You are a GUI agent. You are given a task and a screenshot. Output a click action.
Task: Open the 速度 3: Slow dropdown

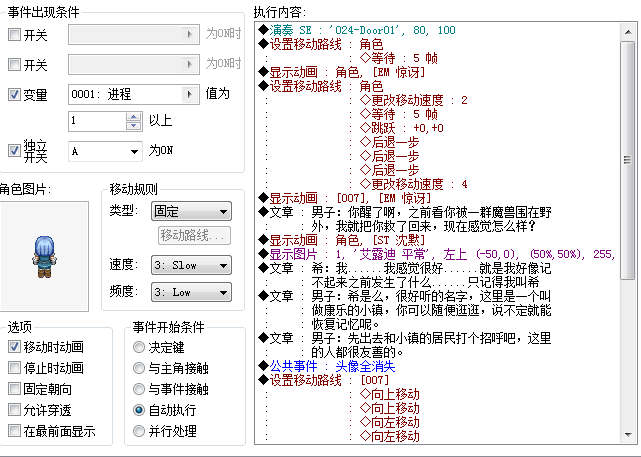[x=191, y=265]
